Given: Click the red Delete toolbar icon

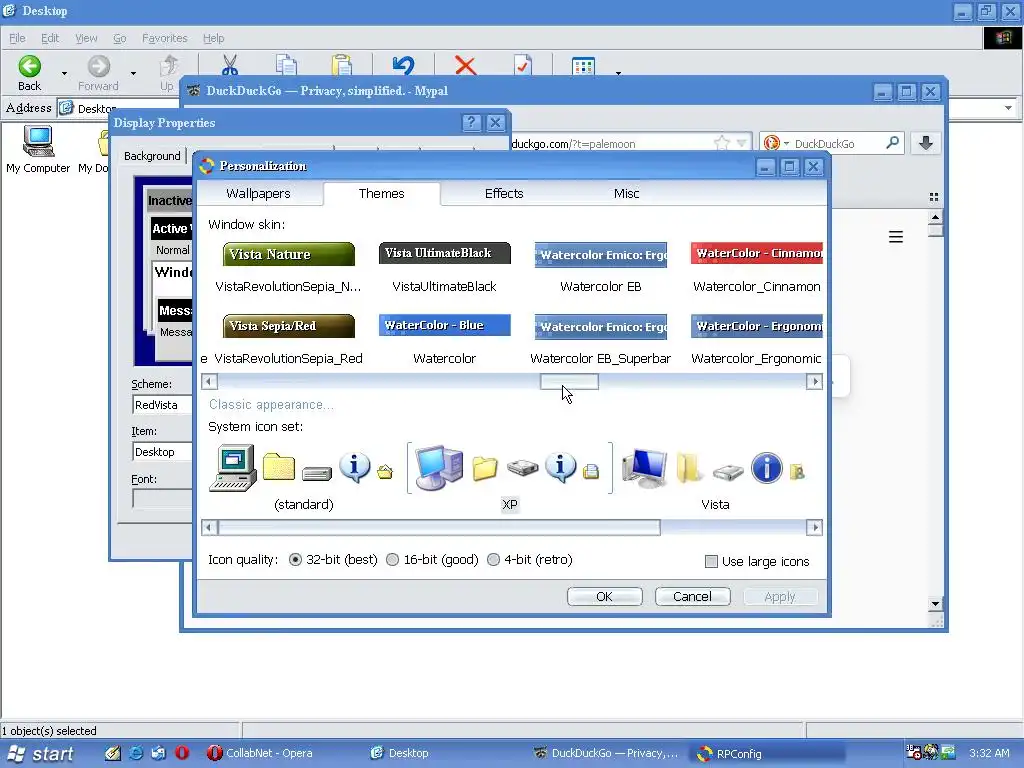Looking at the screenshot, I should click(465, 65).
